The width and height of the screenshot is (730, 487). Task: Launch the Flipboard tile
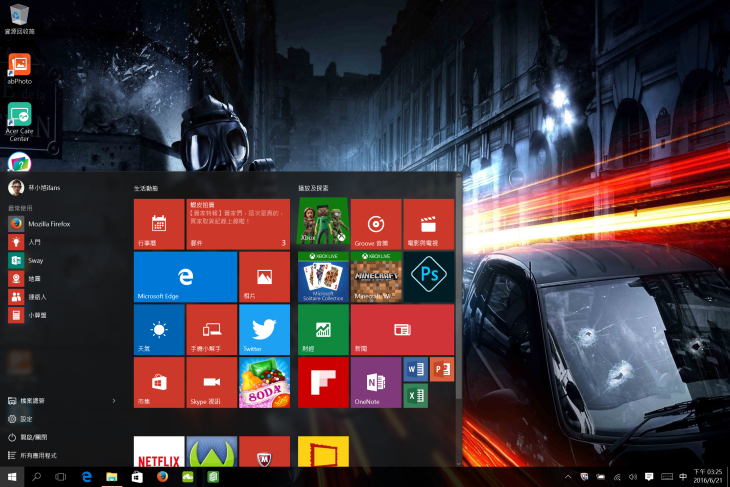pyautogui.click(x=323, y=382)
